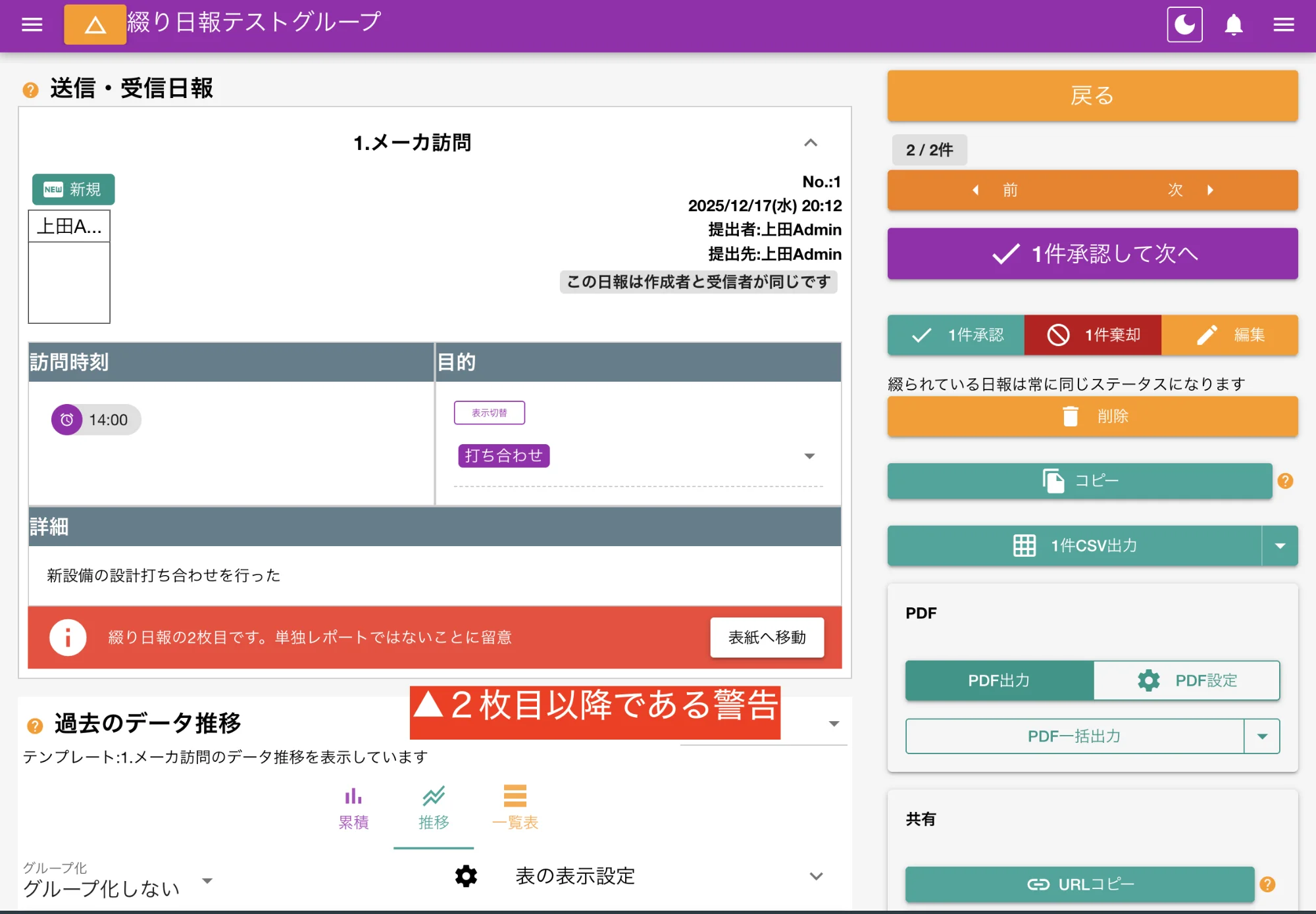The width and height of the screenshot is (1316, 914).
Task: Select the 推移 chart tab
Action: point(433,808)
